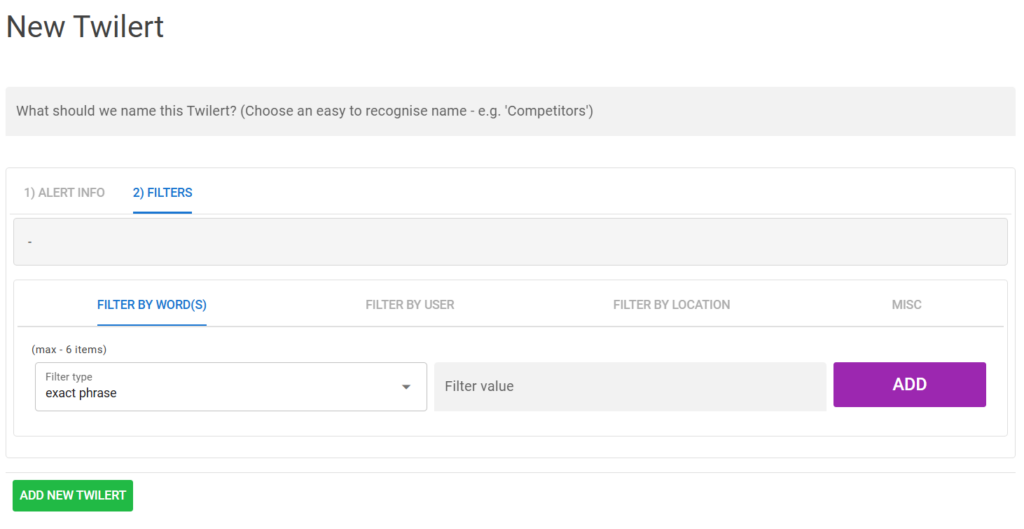The width and height of the screenshot is (1024, 529).
Task: Select the 2) FILTERS tab
Action: tap(162, 193)
